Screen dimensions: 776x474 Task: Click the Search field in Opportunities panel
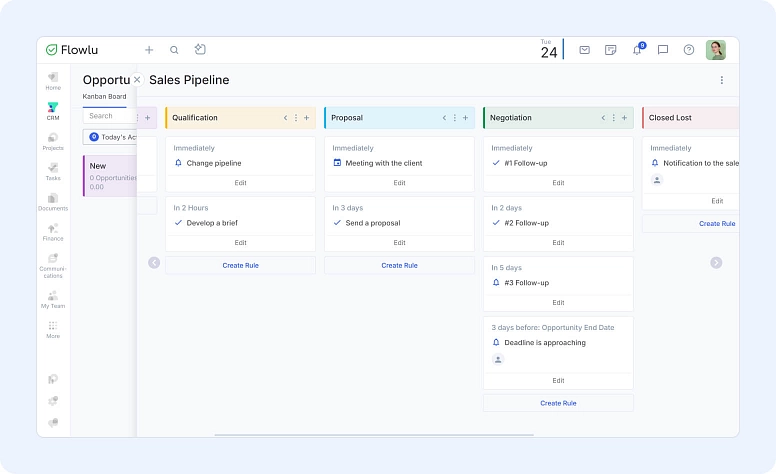[x=108, y=116]
